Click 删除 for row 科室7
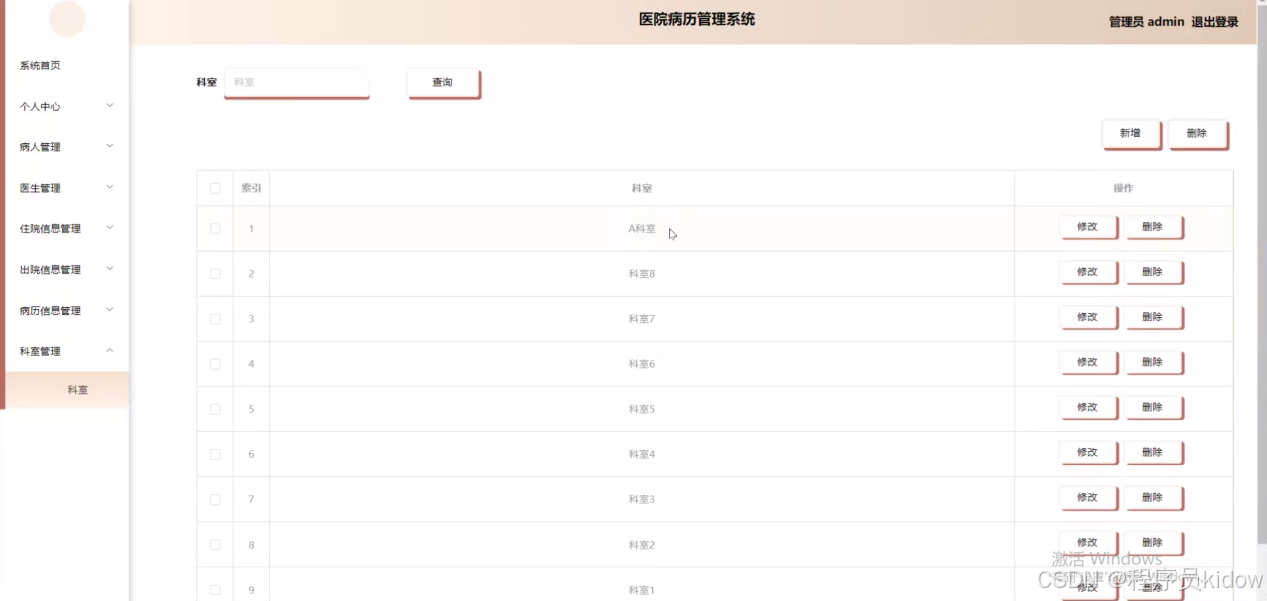The height and width of the screenshot is (601, 1267). 1154,317
